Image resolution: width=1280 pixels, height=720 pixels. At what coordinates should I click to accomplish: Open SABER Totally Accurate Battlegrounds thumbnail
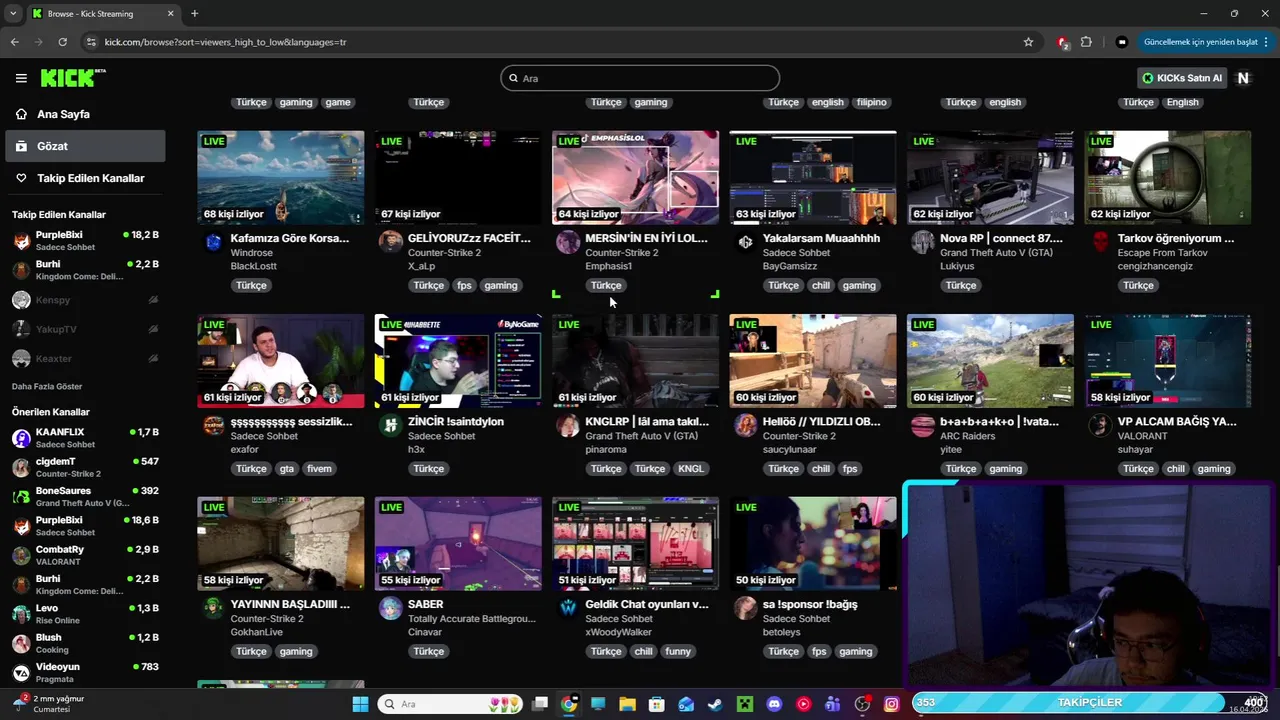coord(458,544)
